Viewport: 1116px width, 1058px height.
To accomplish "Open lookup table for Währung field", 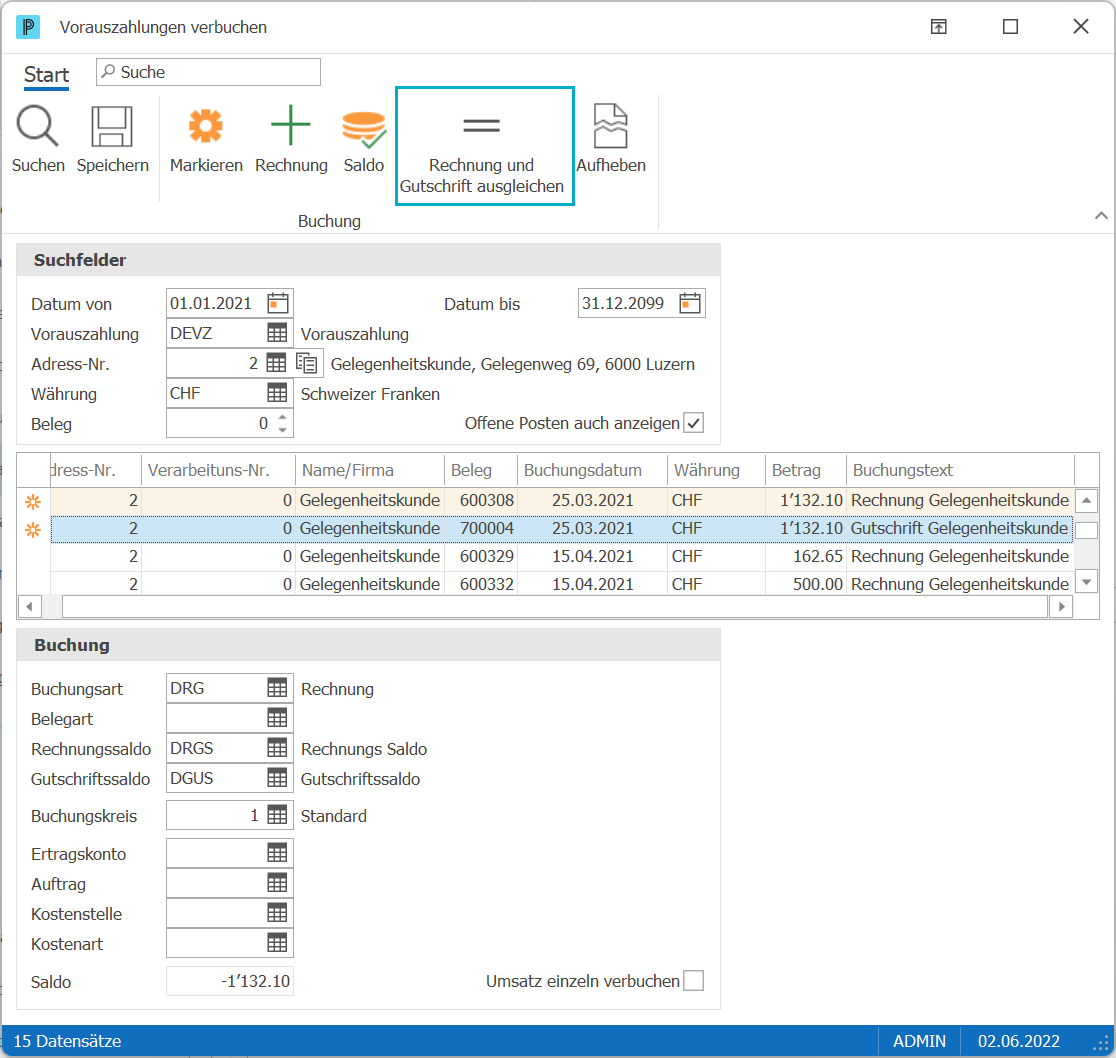I will (277, 393).
